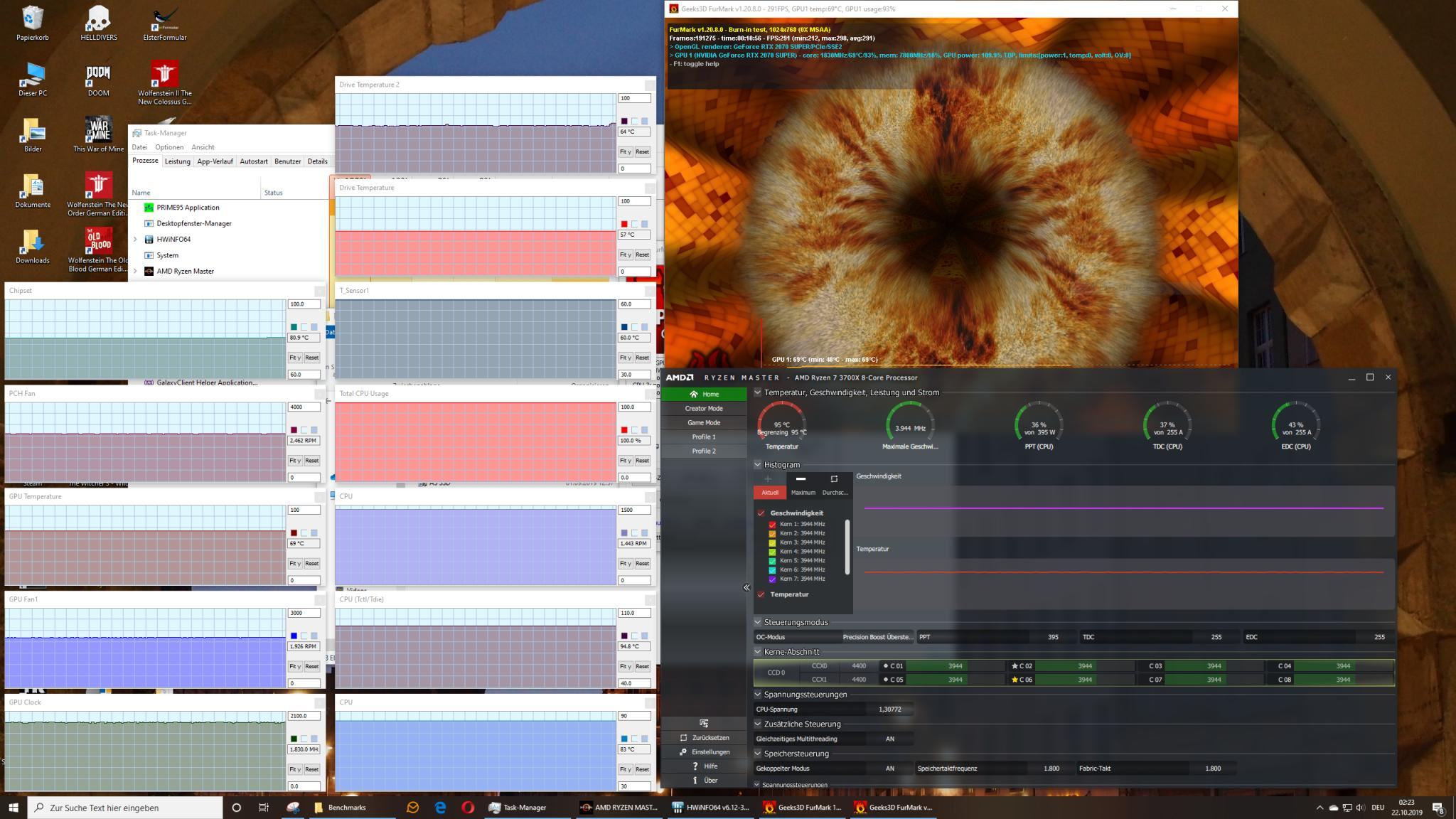Uncheck Kern 6 in the histogram list
The height and width of the screenshot is (819, 1456).
click(x=772, y=570)
